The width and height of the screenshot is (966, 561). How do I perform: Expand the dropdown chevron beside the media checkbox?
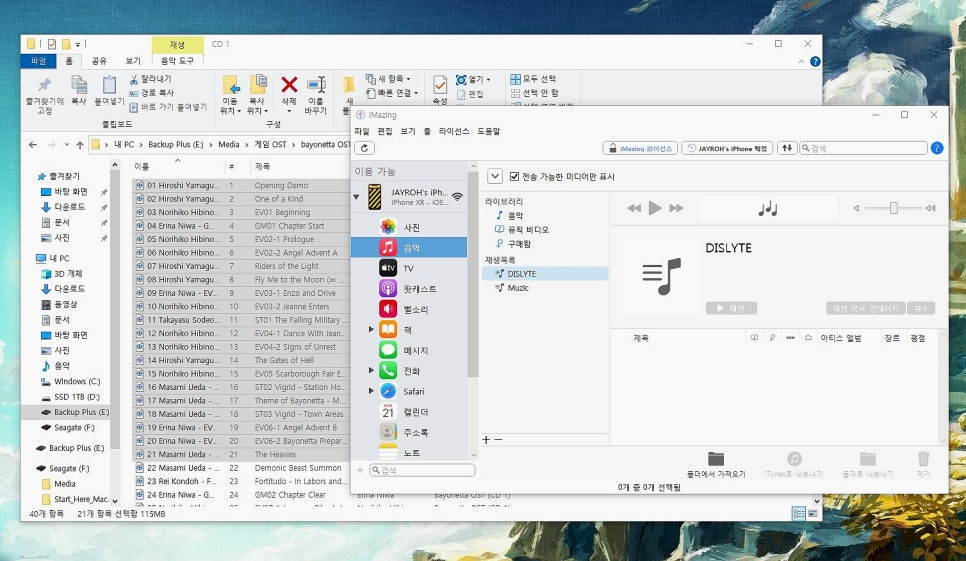(x=495, y=176)
